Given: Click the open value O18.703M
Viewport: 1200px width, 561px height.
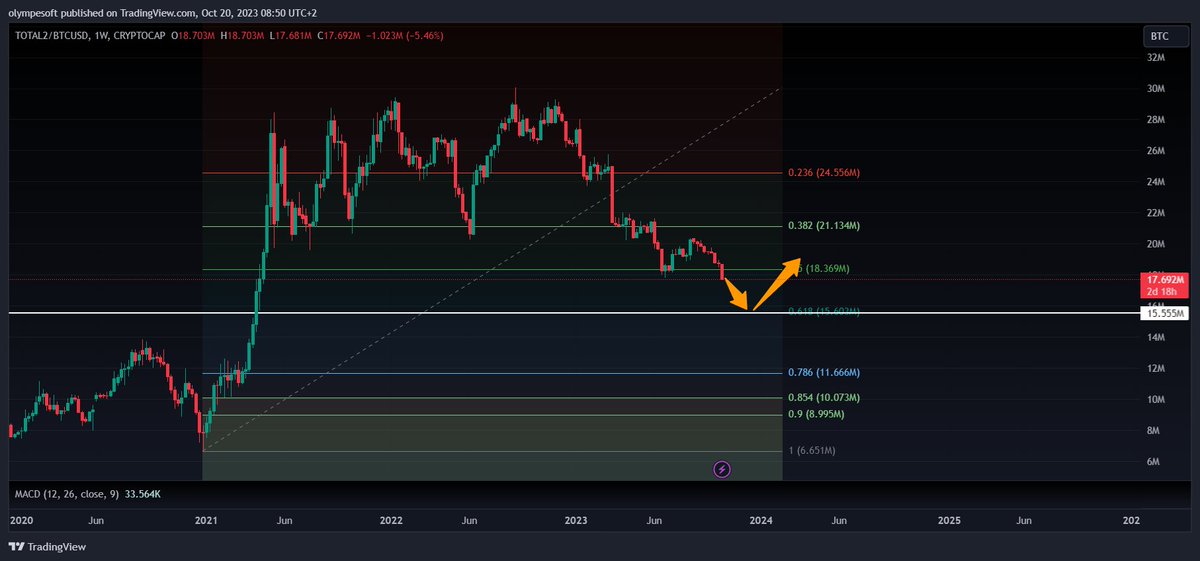Looking at the screenshot, I should (x=195, y=36).
